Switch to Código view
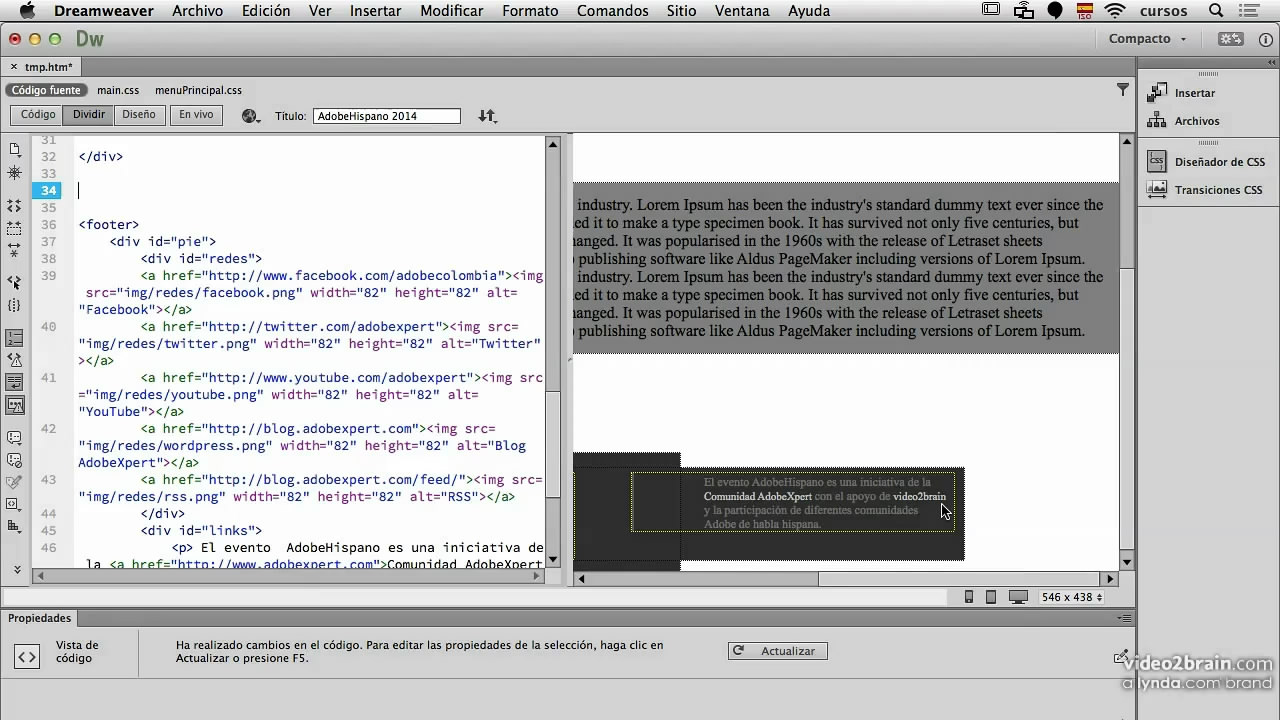Viewport: 1280px width, 720px height. coord(38,115)
